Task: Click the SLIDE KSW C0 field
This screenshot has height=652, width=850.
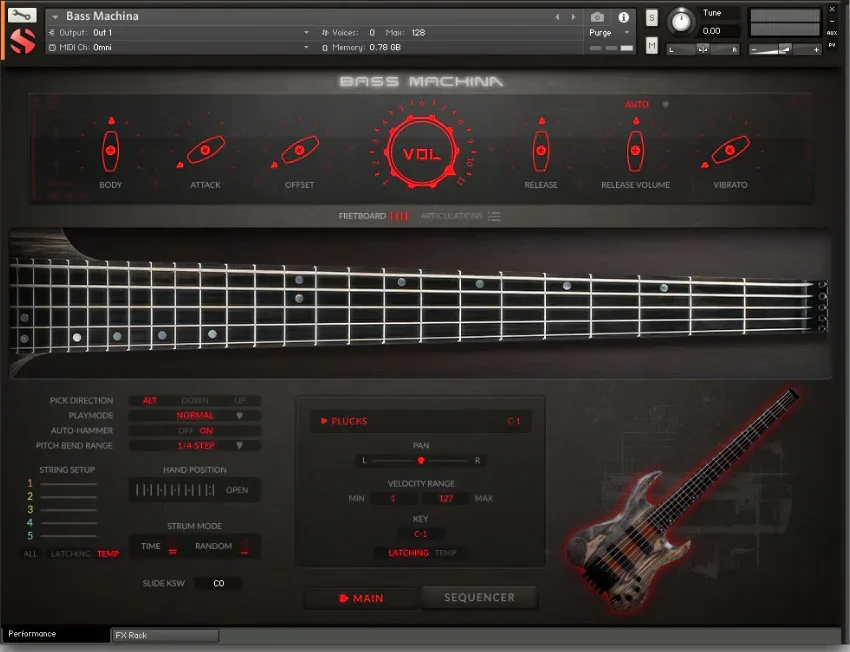Action: click(x=217, y=583)
